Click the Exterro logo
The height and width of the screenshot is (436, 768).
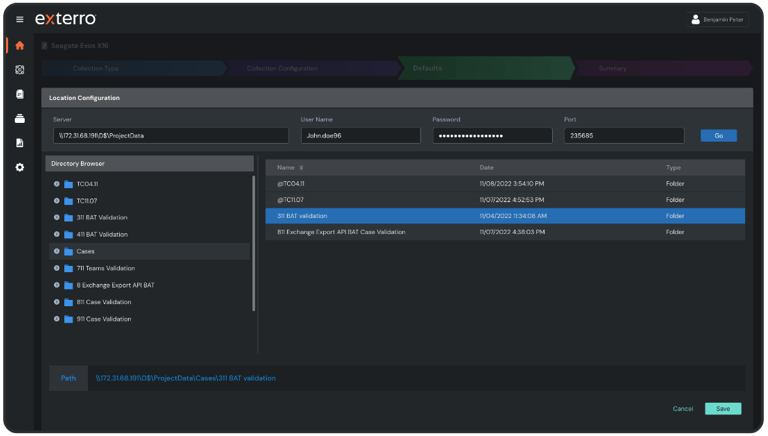click(x=66, y=19)
